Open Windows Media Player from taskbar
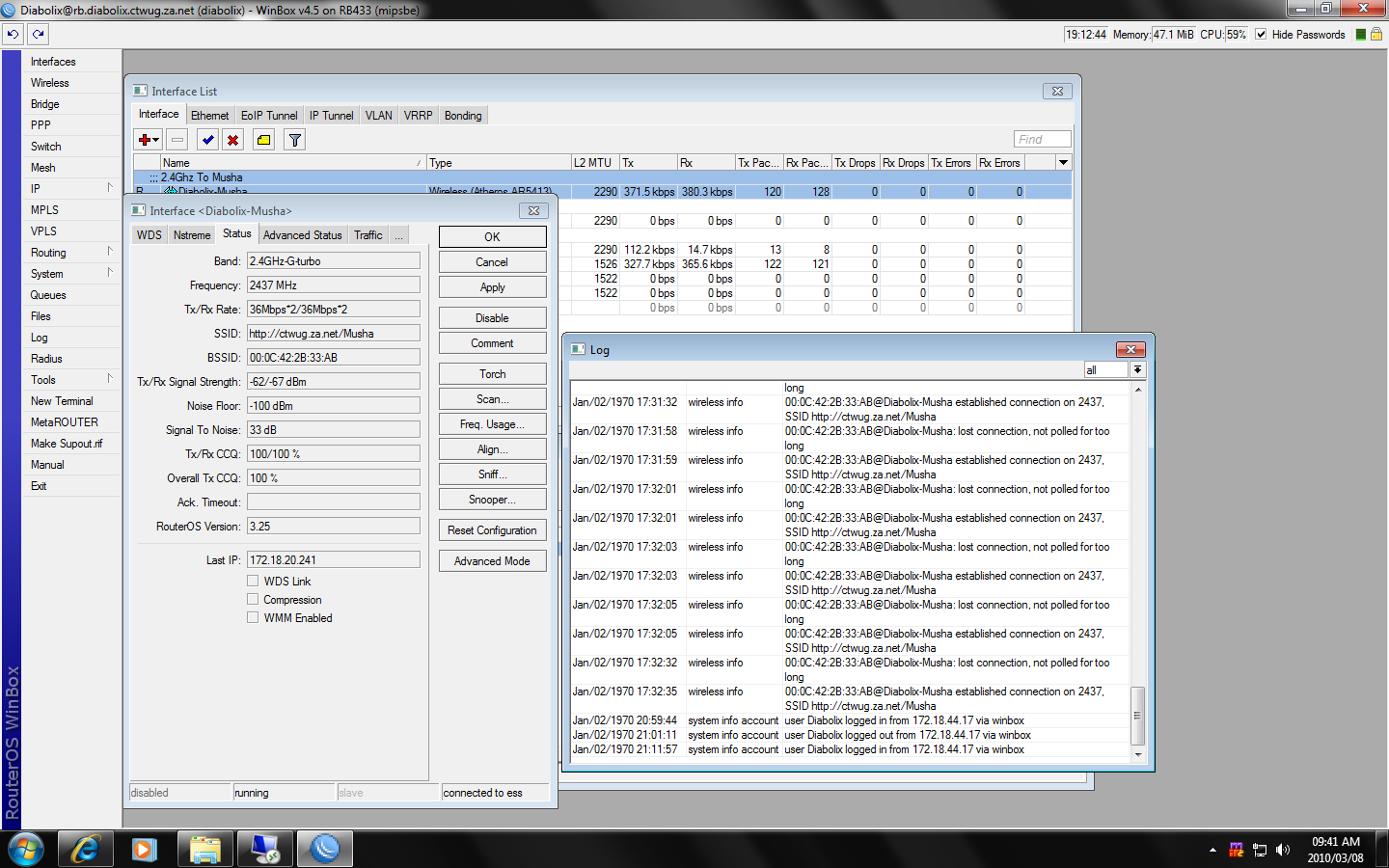 point(145,849)
